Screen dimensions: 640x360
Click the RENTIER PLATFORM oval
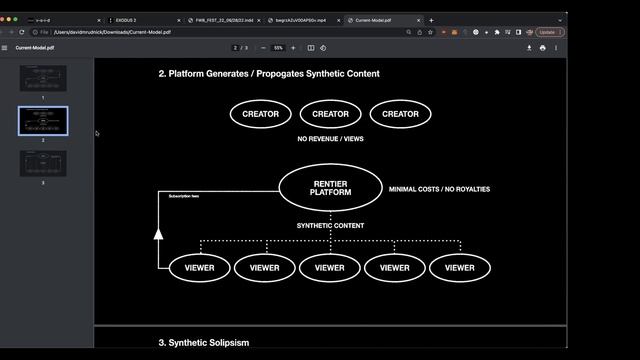click(x=331, y=188)
